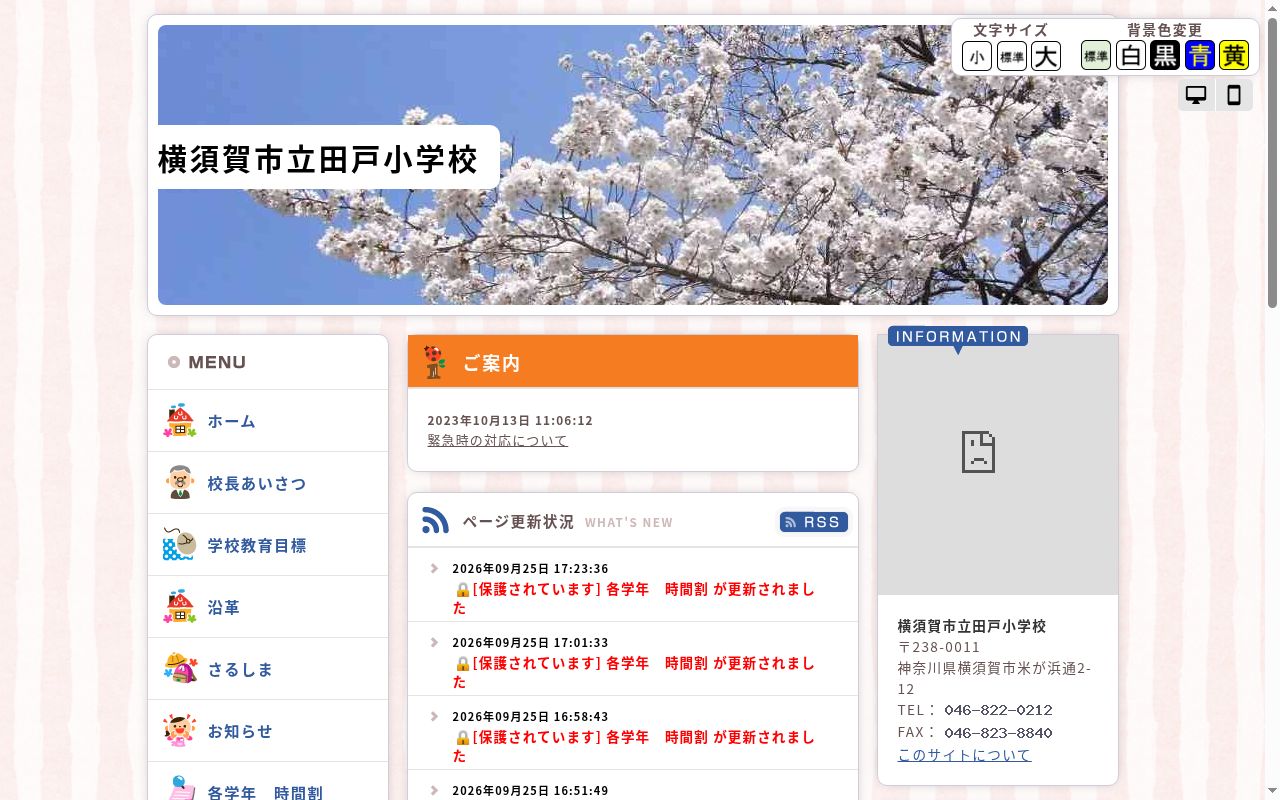The height and width of the screenshot is (800, 1280).
Task: Change background color to yellow (黄)
Action: [x=1234, y=55]
